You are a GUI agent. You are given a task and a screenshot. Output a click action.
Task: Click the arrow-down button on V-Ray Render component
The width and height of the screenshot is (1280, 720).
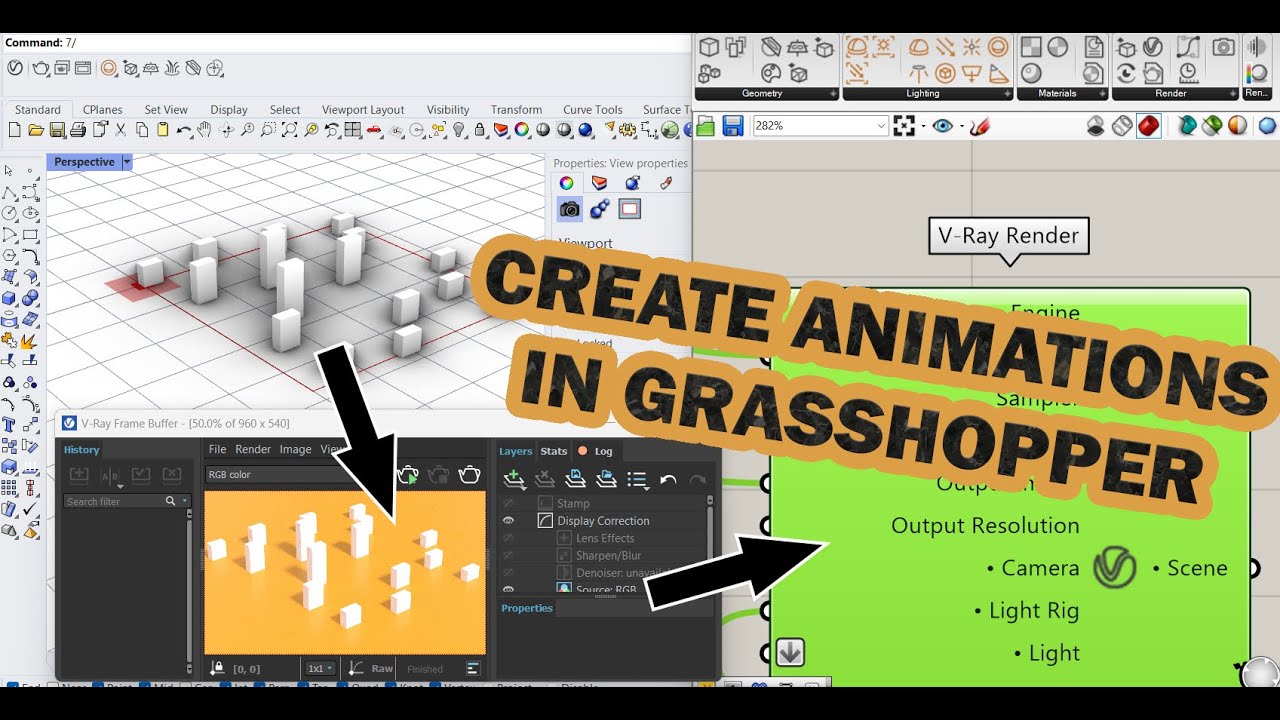790,653
